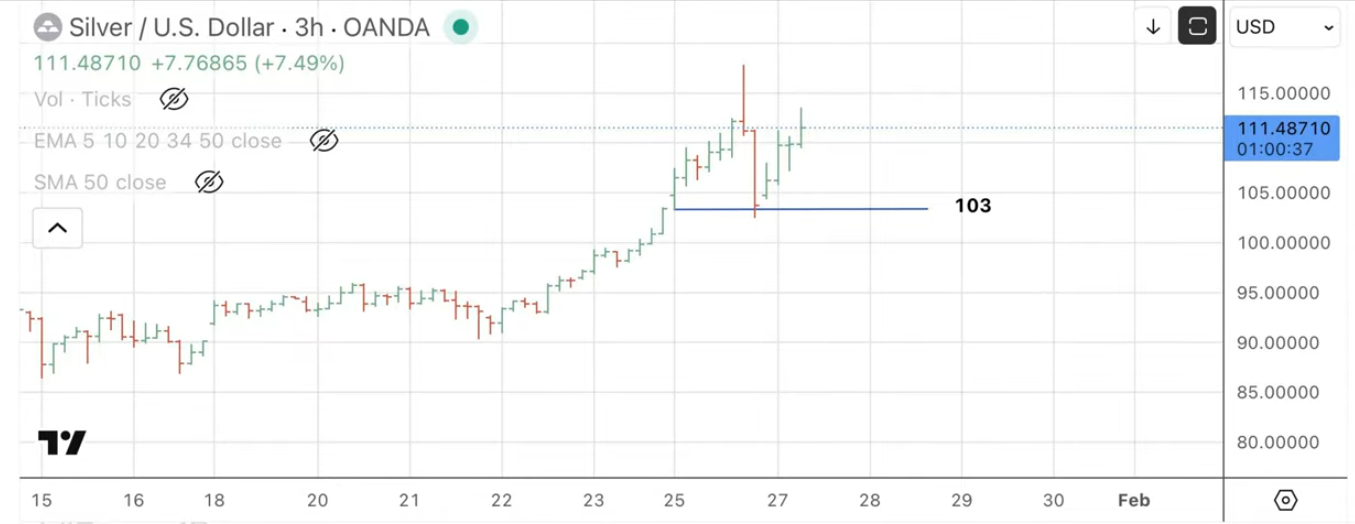
Task: Select the blue horizontal line at 103
Action: (800, 208)
